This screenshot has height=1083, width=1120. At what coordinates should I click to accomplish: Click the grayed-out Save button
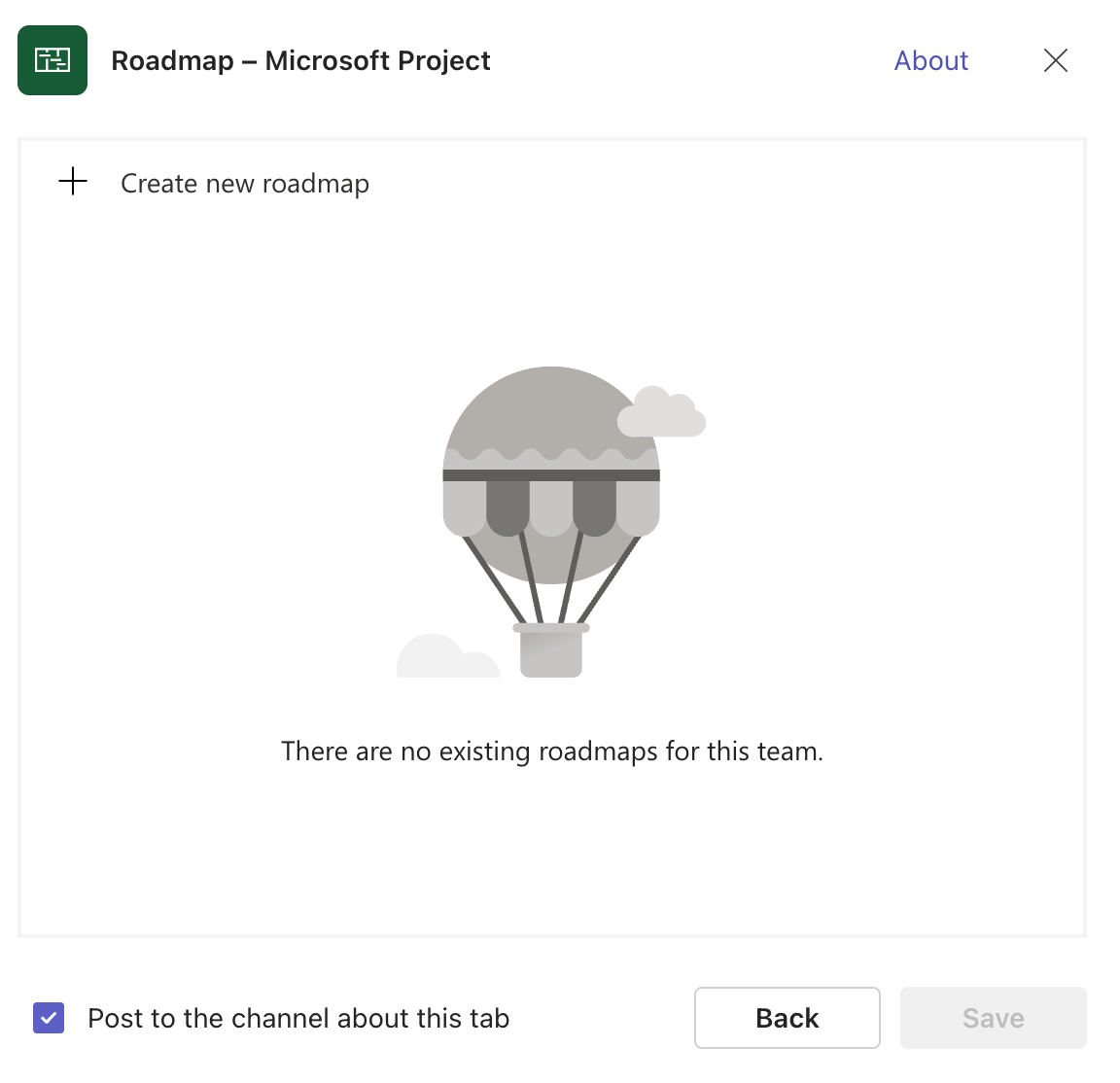coord(993,1018)
